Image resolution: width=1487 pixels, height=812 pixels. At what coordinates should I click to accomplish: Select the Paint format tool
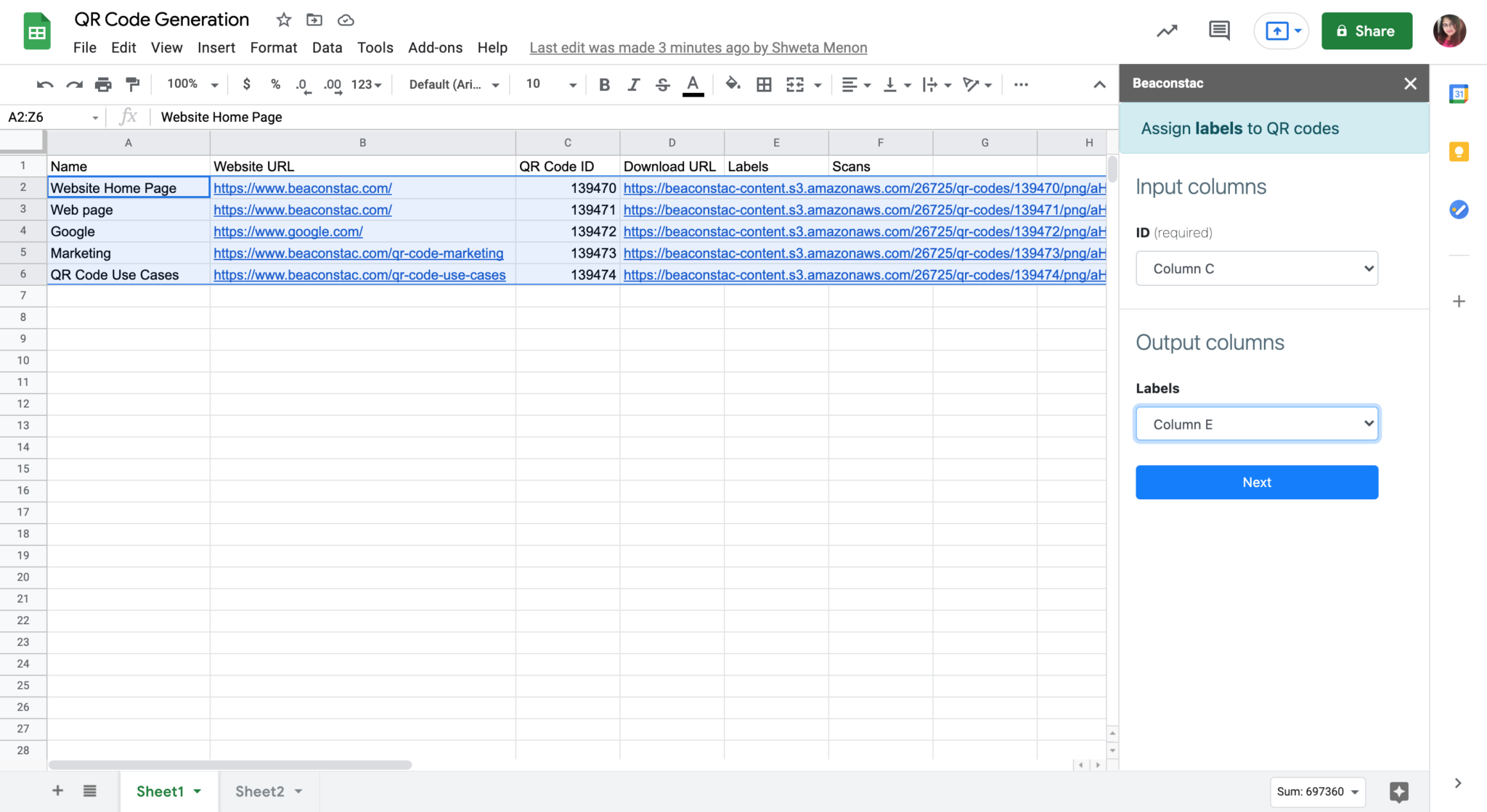click(x=132, y=84)
